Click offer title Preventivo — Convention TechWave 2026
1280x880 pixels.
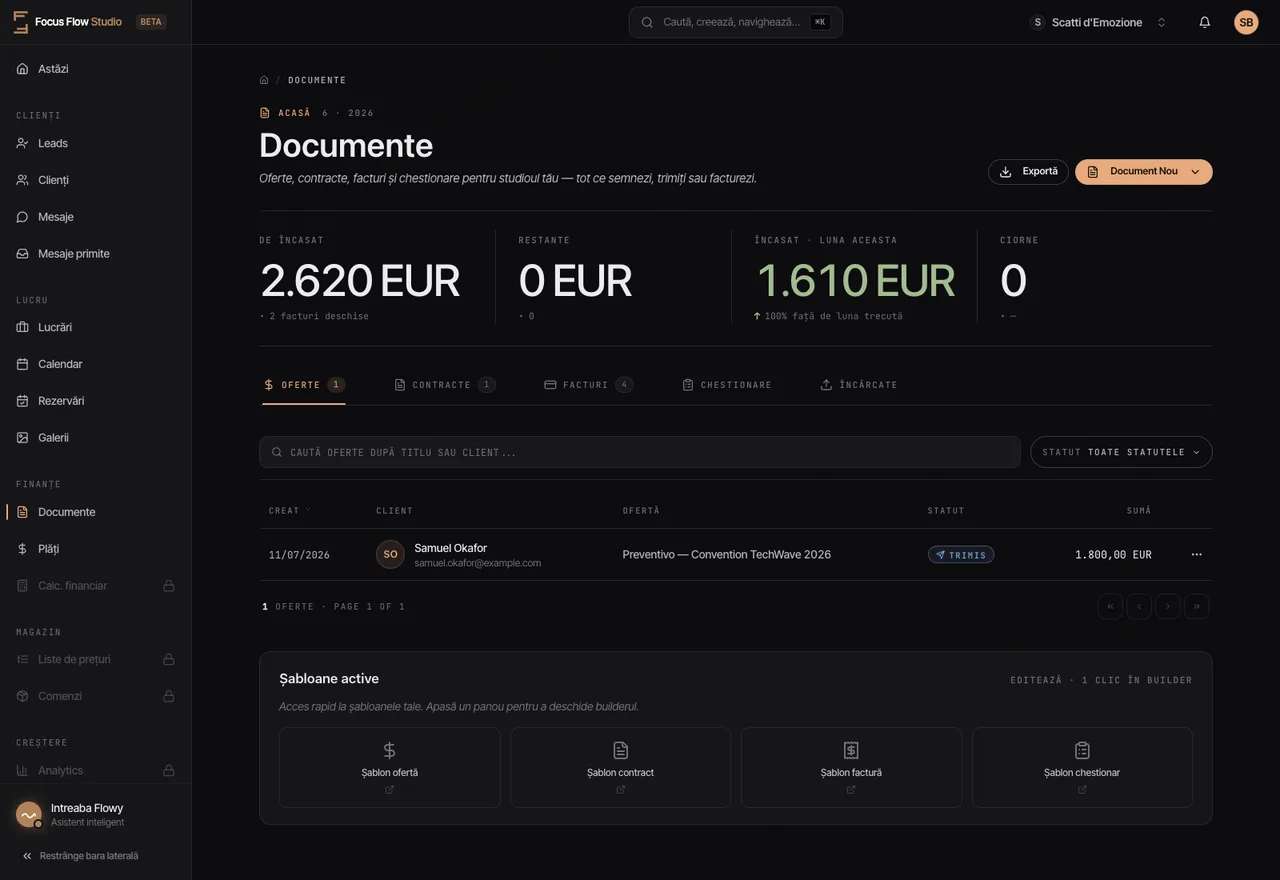[727, 555]
